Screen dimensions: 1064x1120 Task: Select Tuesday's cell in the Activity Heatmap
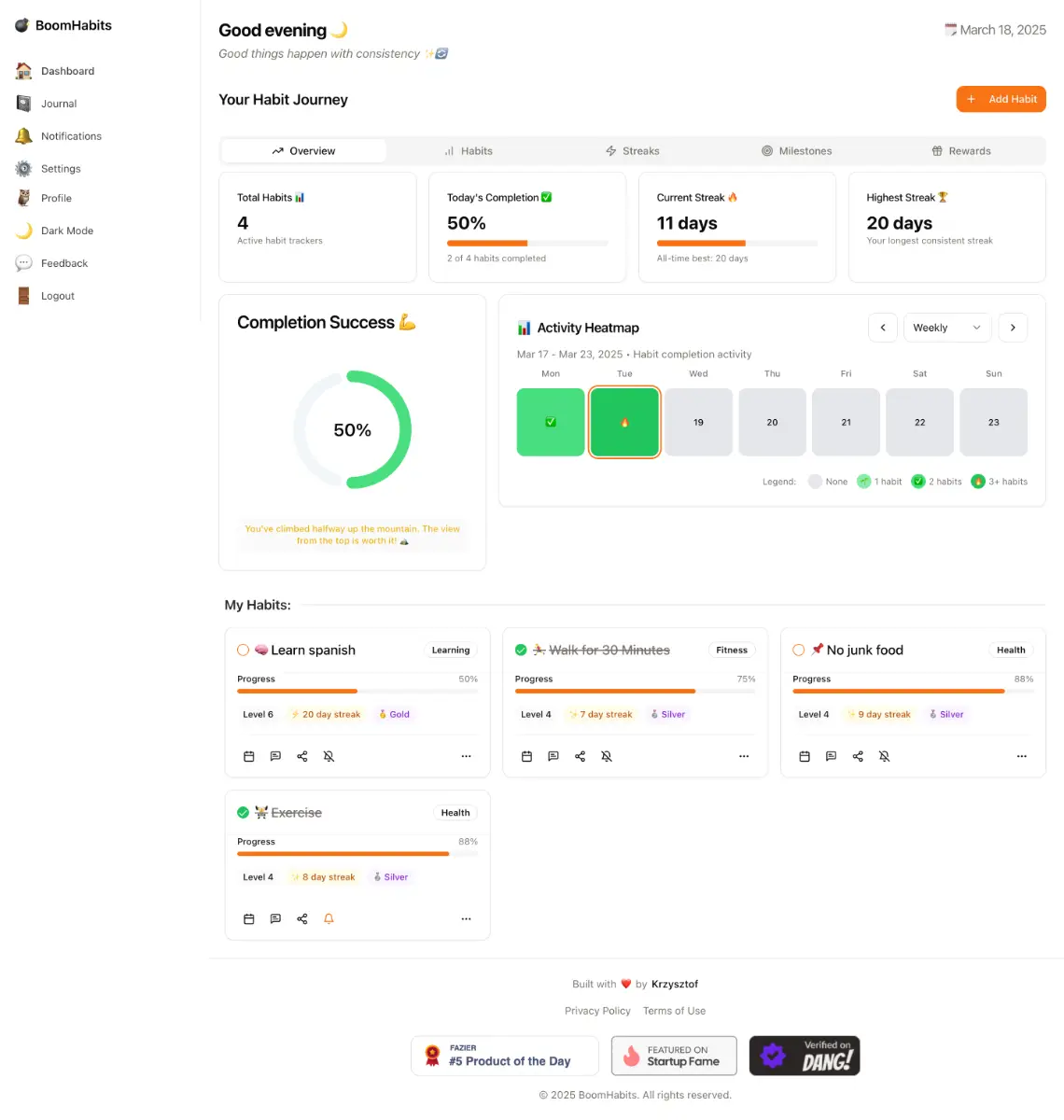click(624, 423)
